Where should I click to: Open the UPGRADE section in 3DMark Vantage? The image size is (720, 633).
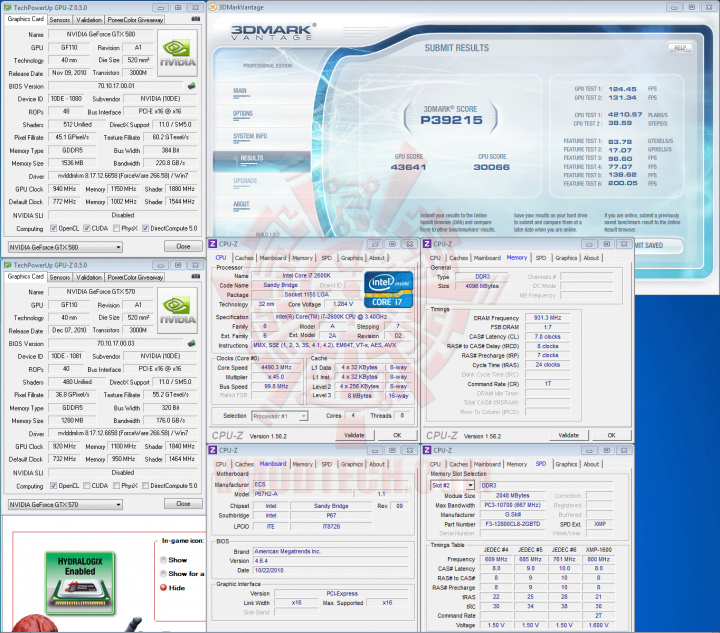coord(245,181)
